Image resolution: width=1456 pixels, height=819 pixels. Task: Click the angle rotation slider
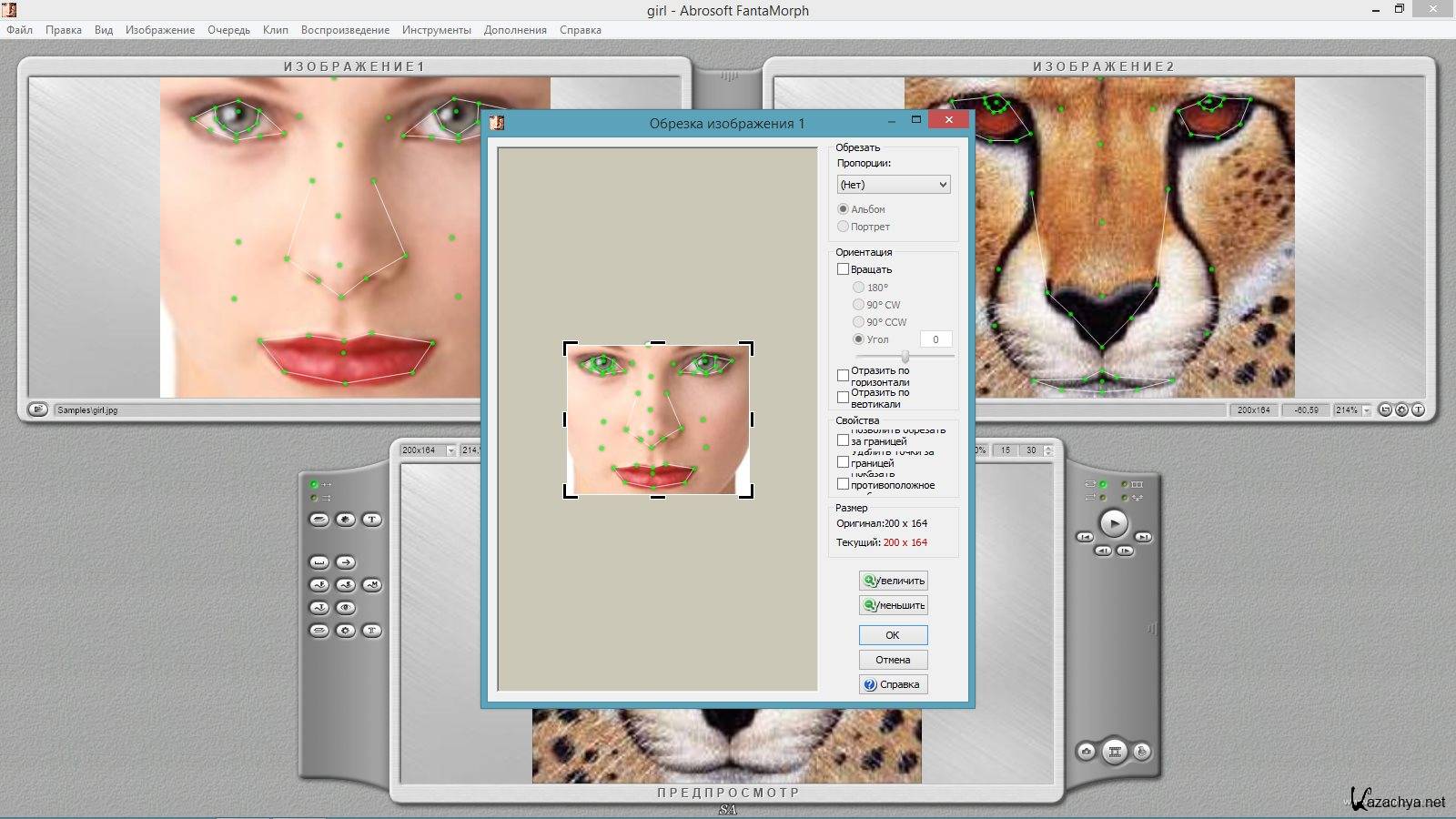[905, 357]
